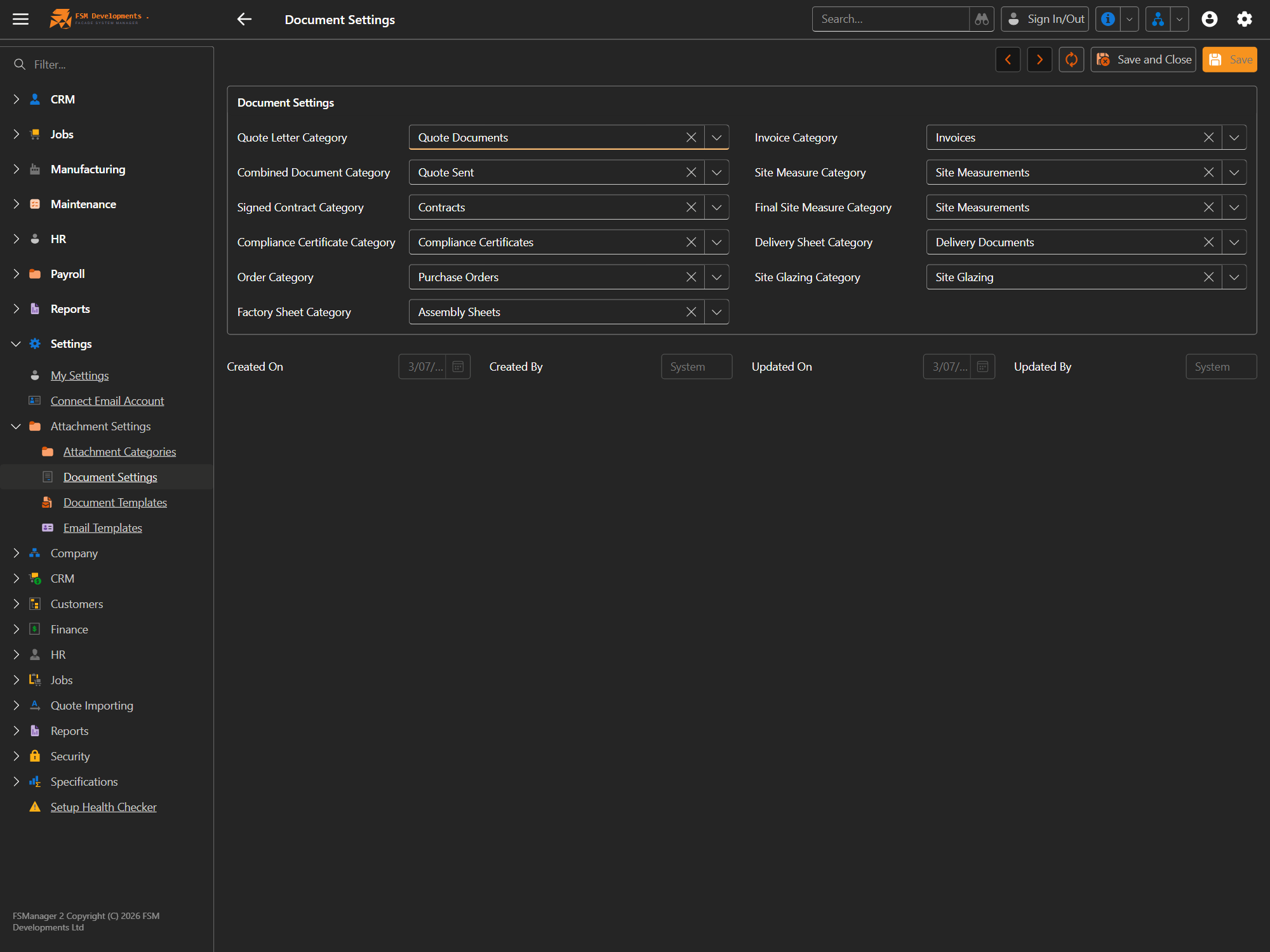Open Order Category dropdown arrow
The width and height of the screenshot is (1270, 952).
pos(717,277)
